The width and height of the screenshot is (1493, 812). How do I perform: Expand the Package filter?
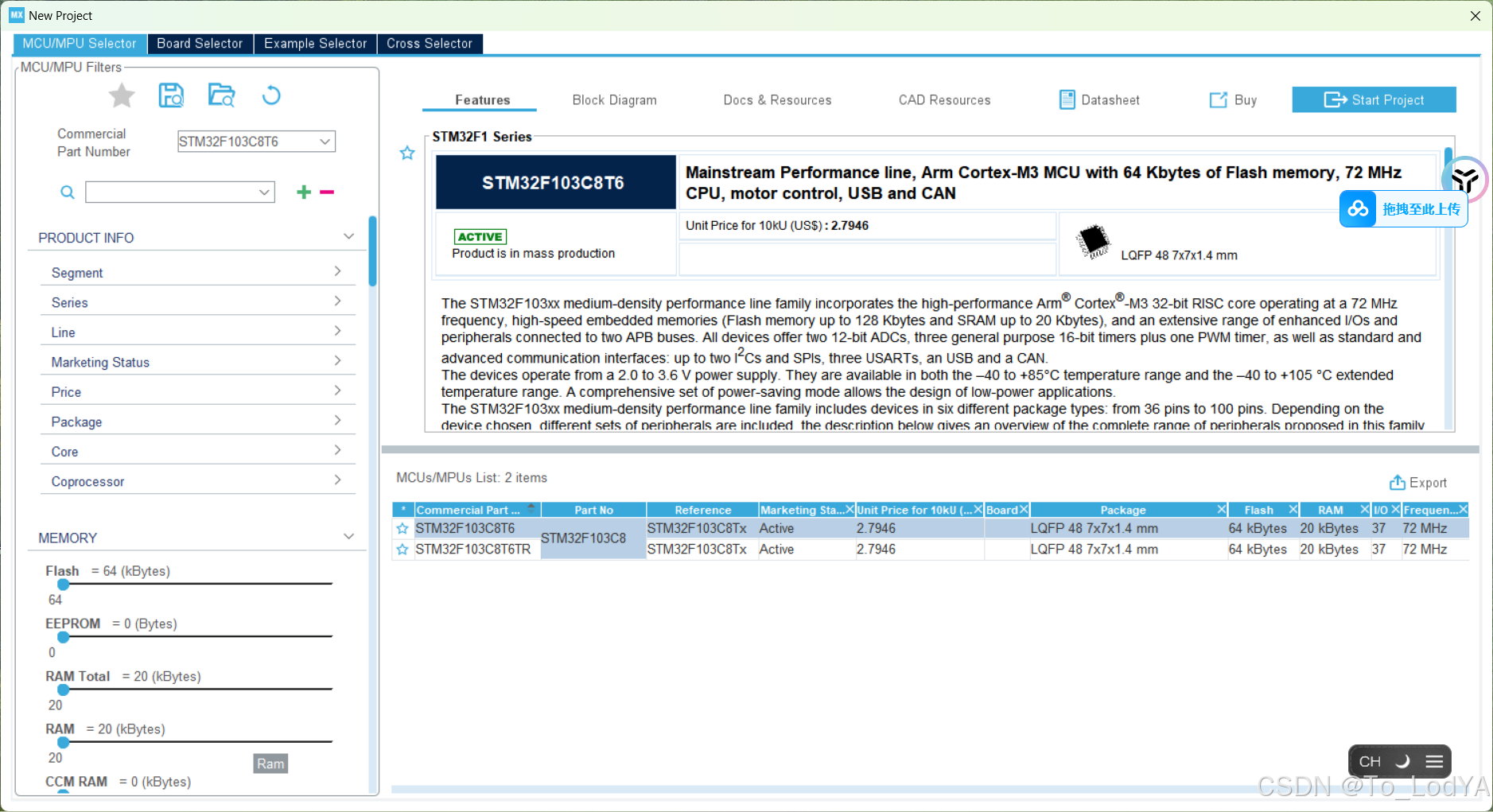coord(337,421)
